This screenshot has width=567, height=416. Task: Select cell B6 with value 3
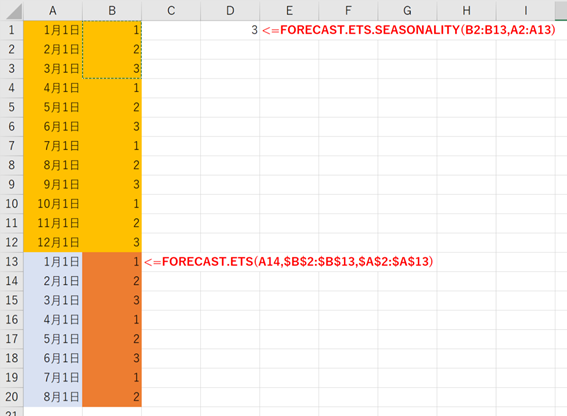click(x=112, y=127)
